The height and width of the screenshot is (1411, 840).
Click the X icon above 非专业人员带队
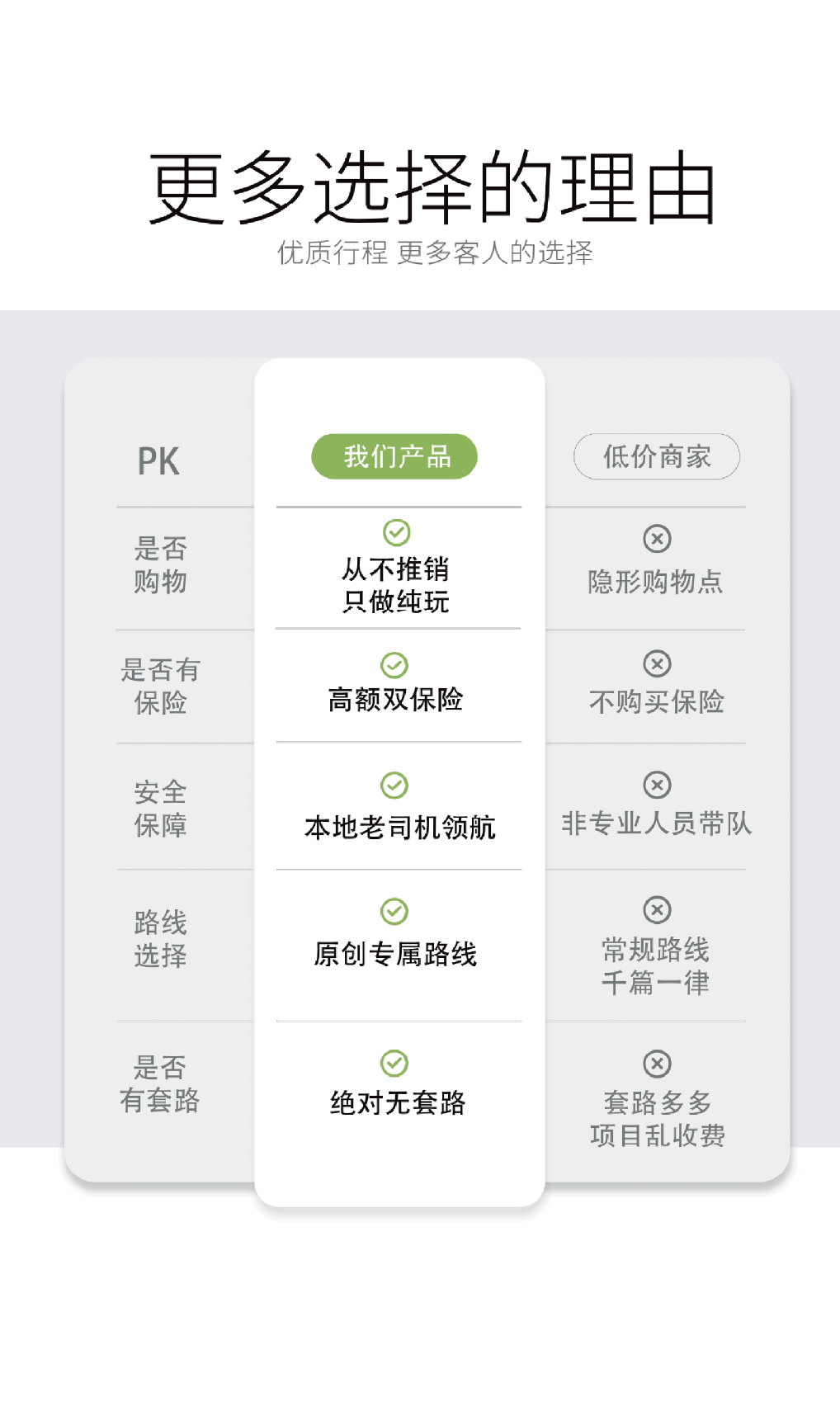coord(657,785)
